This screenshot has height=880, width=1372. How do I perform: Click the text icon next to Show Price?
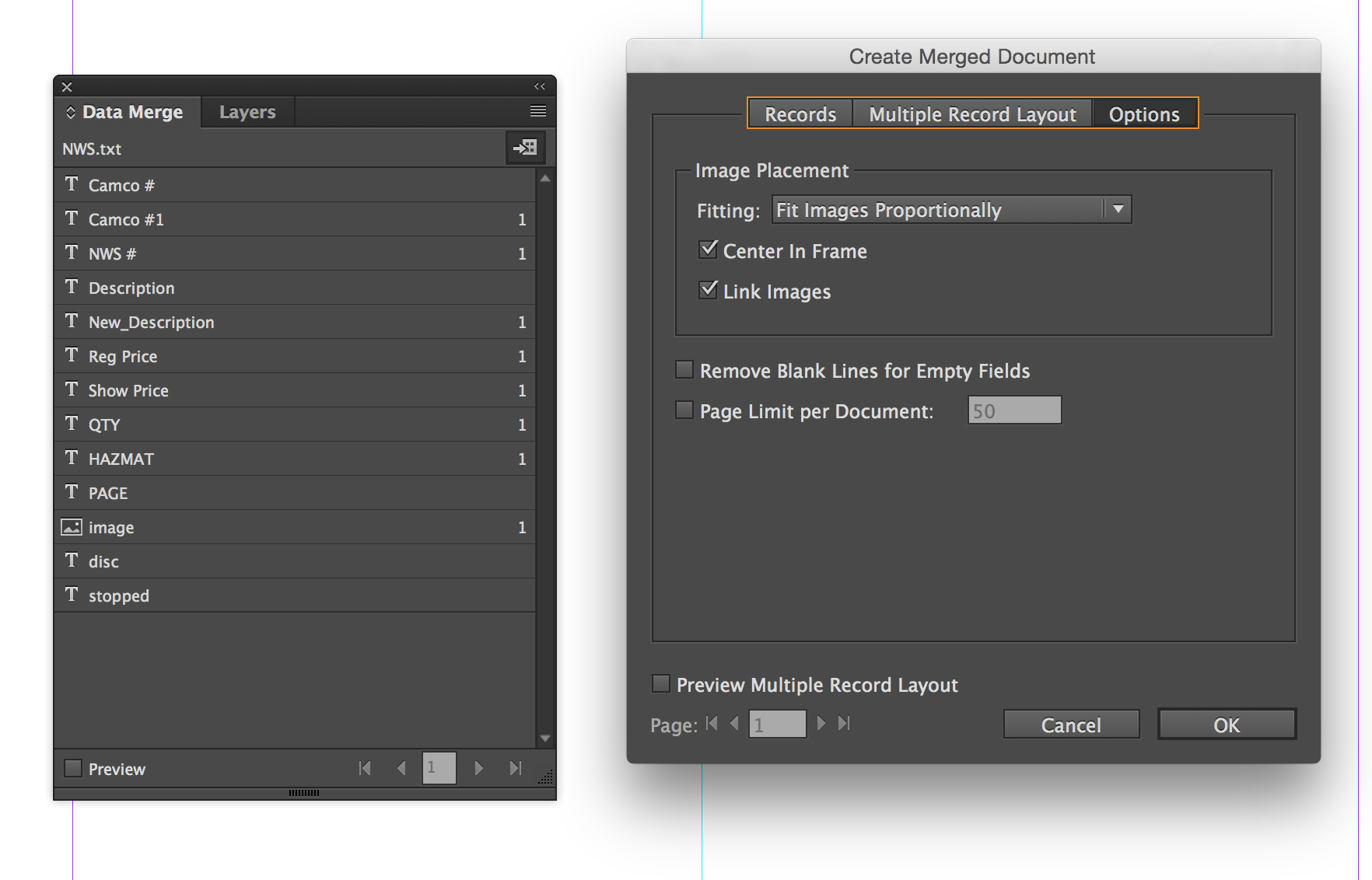[72, 389]
